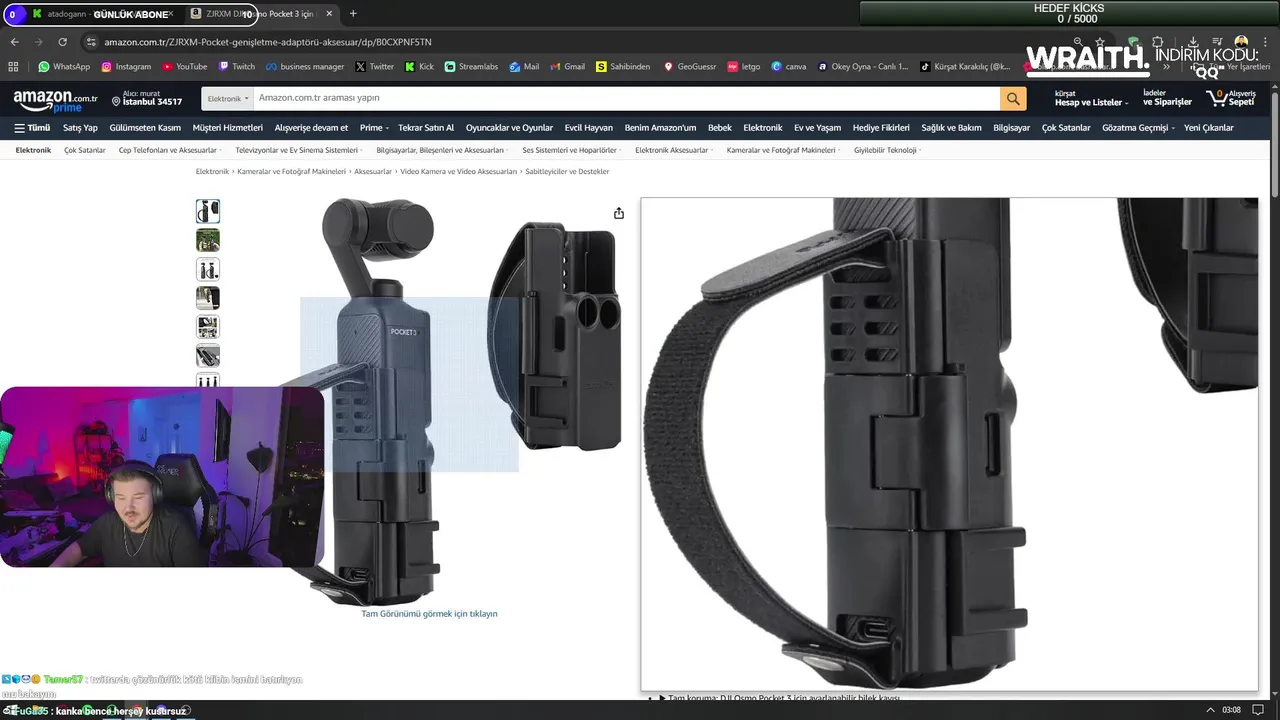1280x720 pixels.
Task: Select the third product thumbnail
Action: [208, 269]
